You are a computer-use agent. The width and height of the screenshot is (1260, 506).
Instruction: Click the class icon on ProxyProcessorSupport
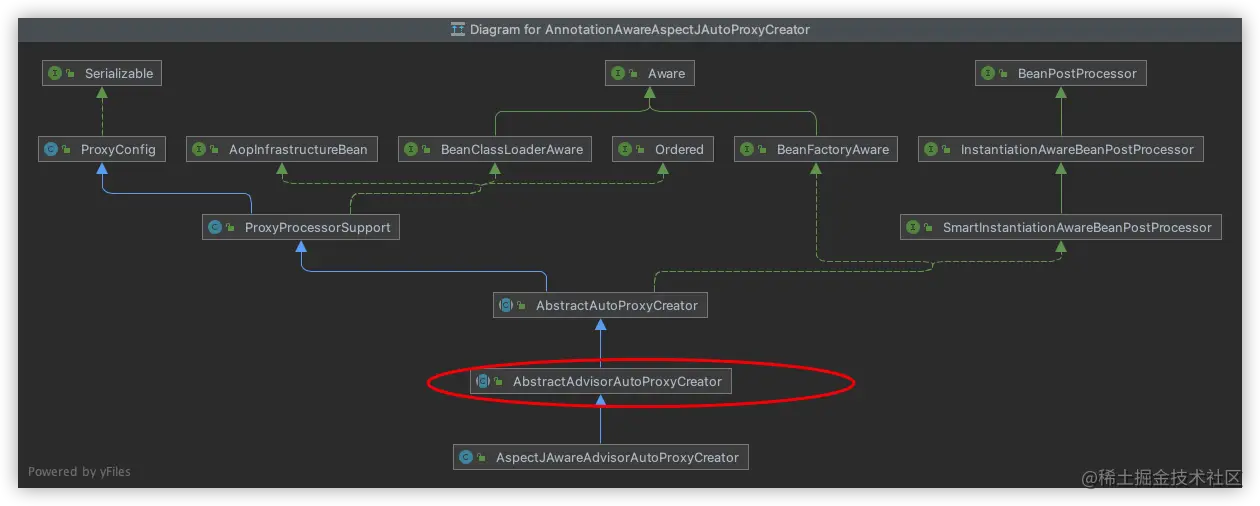(x=216, y=227)
